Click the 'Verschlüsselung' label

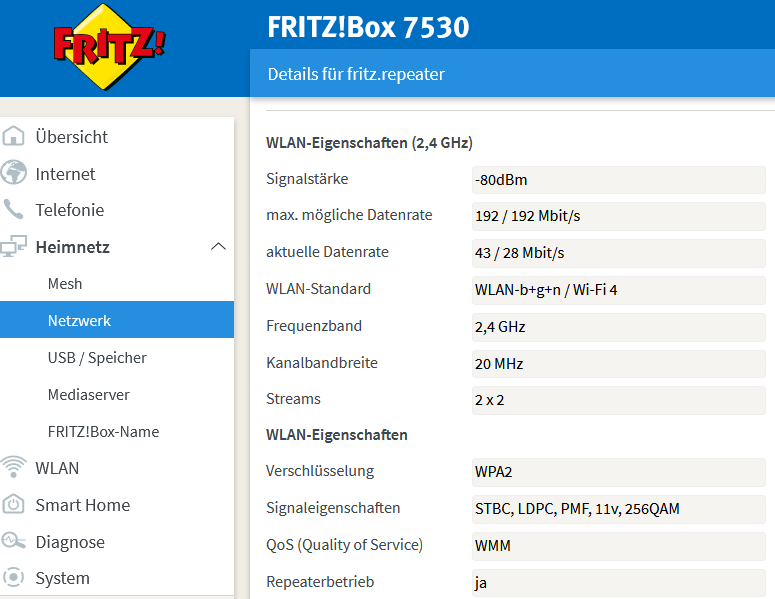320,471
